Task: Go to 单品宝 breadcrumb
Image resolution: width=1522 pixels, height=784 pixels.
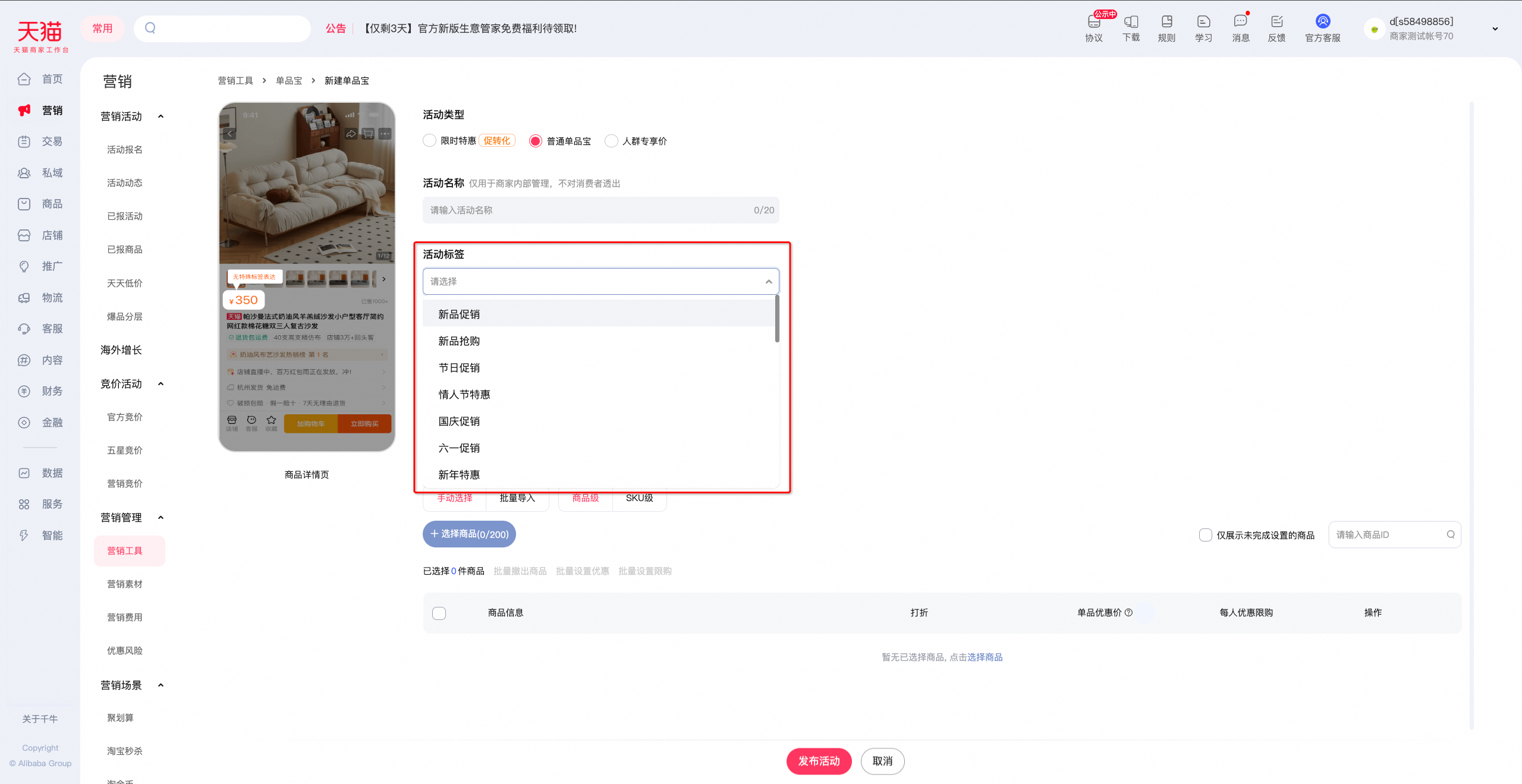Action: [x=289, y=80]
